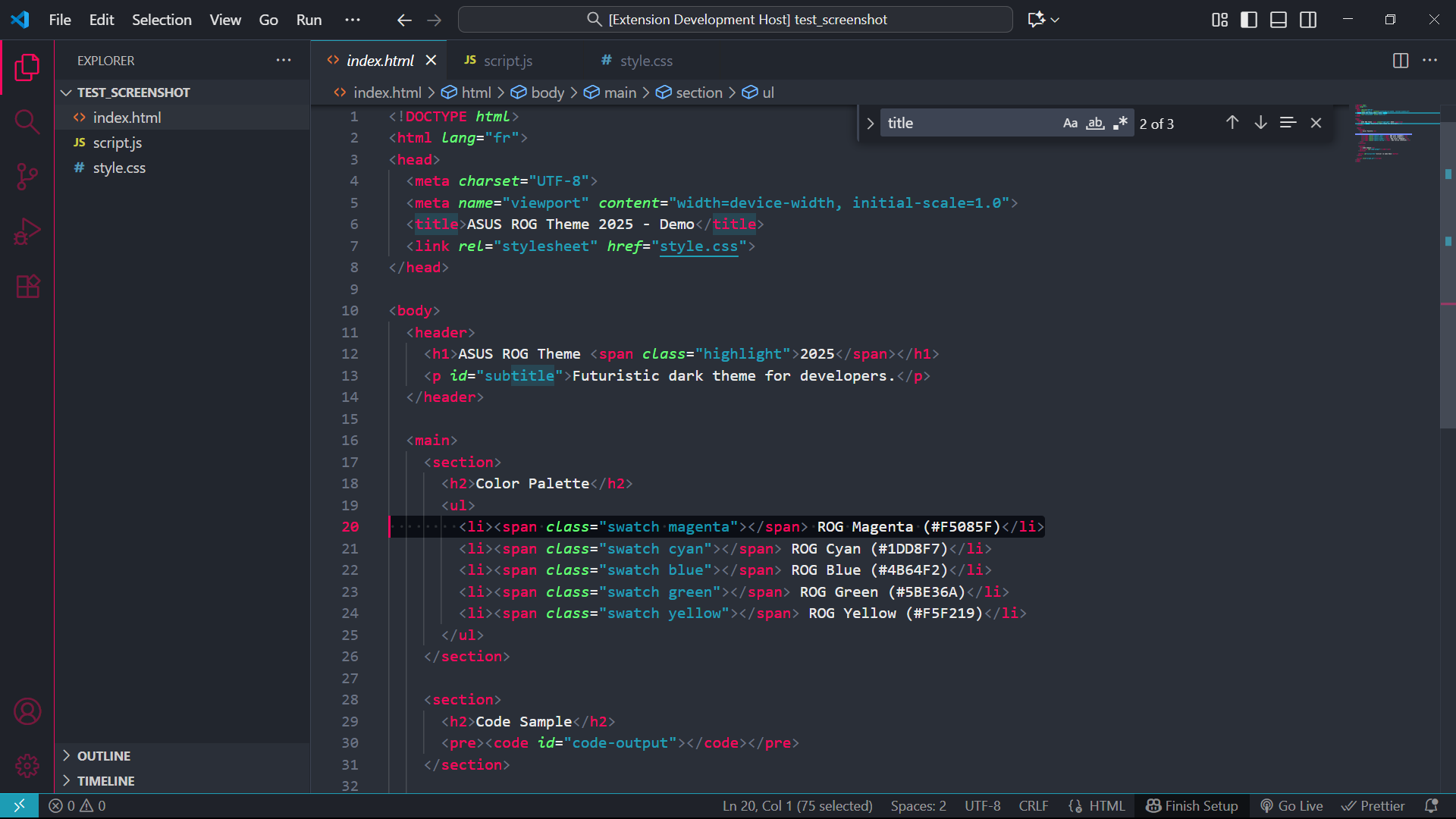Screen dimensions: 1456x819
Task: Switch to the script.js tab
Action: [x=507, y=61]
